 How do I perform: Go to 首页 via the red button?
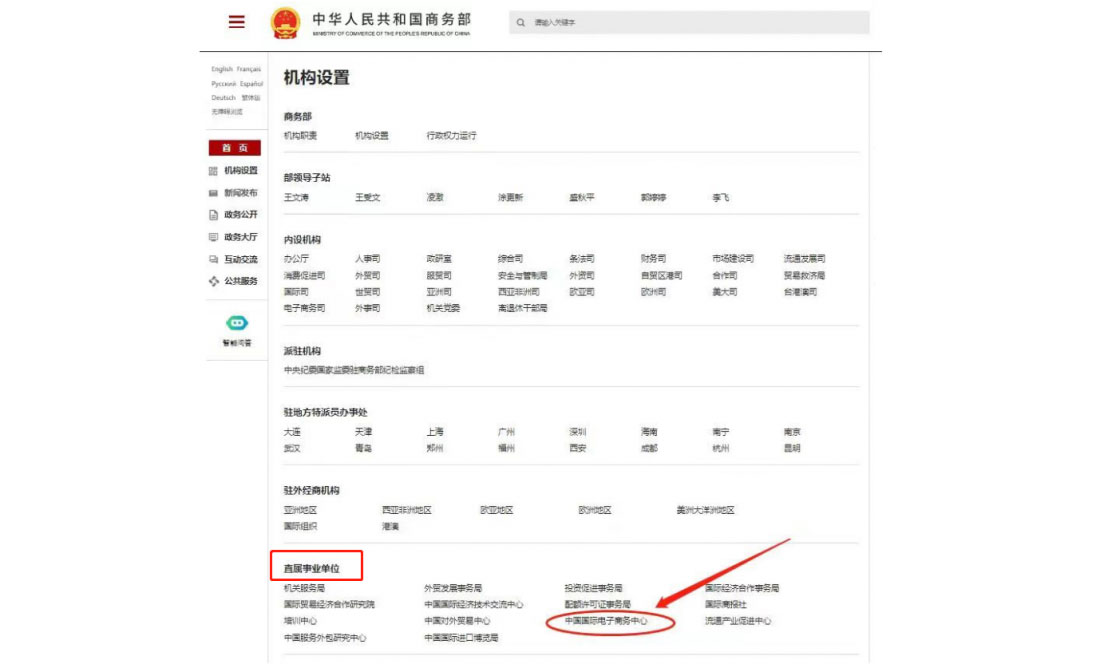click(234, 148)
